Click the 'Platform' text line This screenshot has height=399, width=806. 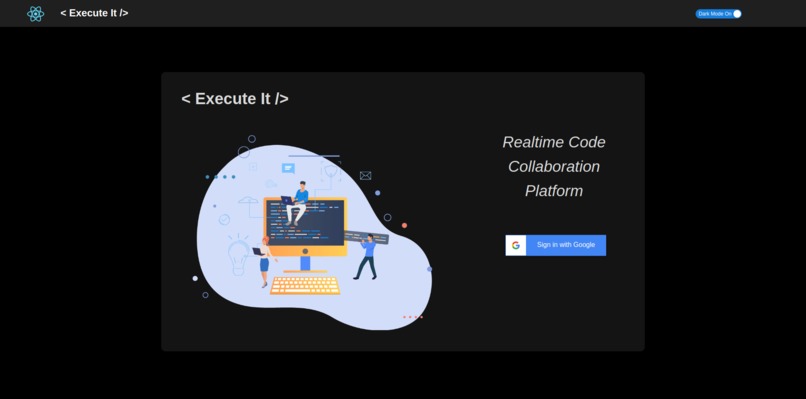554,191
